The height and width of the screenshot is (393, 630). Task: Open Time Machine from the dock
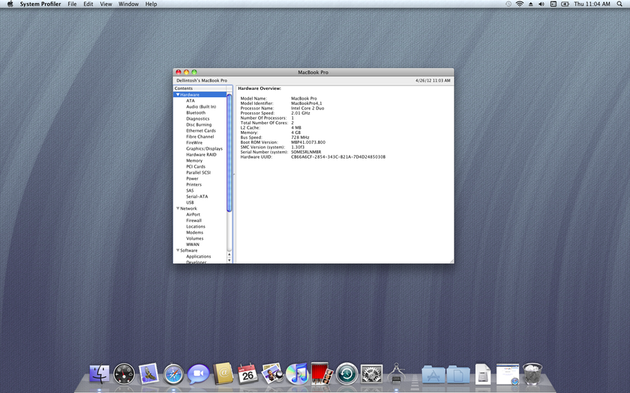point(347,374)
